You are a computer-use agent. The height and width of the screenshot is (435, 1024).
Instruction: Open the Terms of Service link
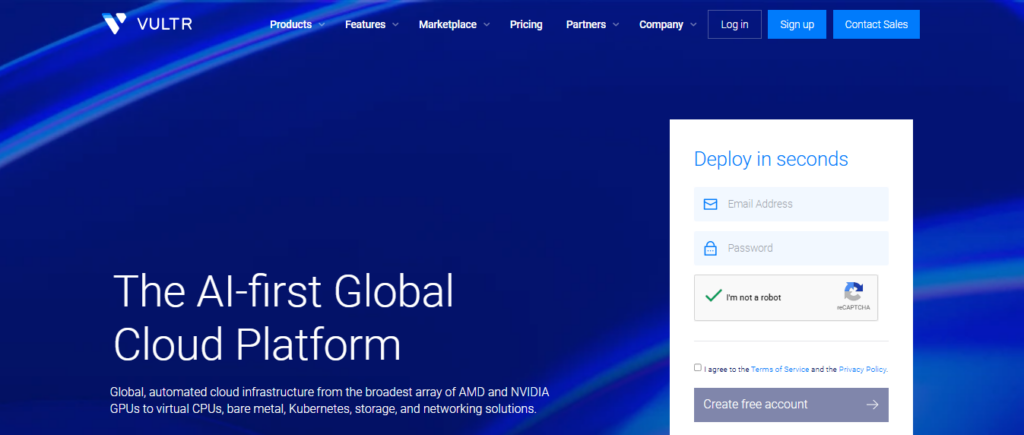click(x=780, y=370)
